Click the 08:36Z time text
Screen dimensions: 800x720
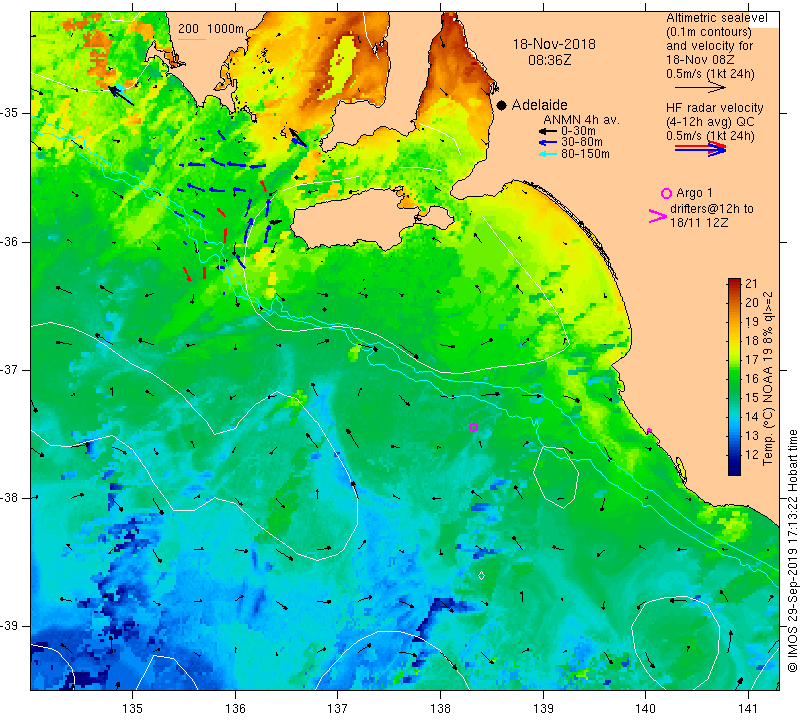pos(549,60)
